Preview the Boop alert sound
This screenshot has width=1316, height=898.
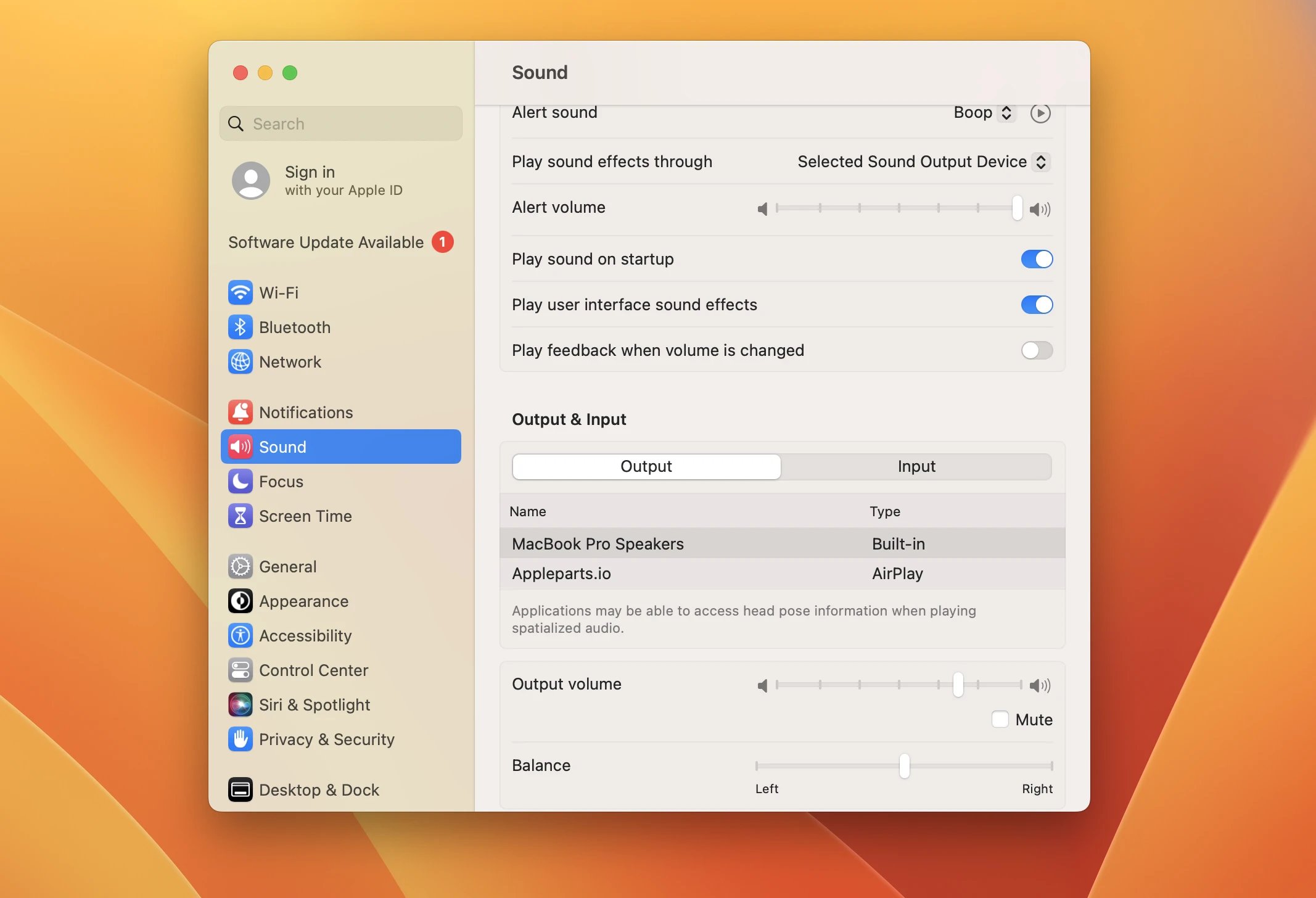coord(1040,113)
